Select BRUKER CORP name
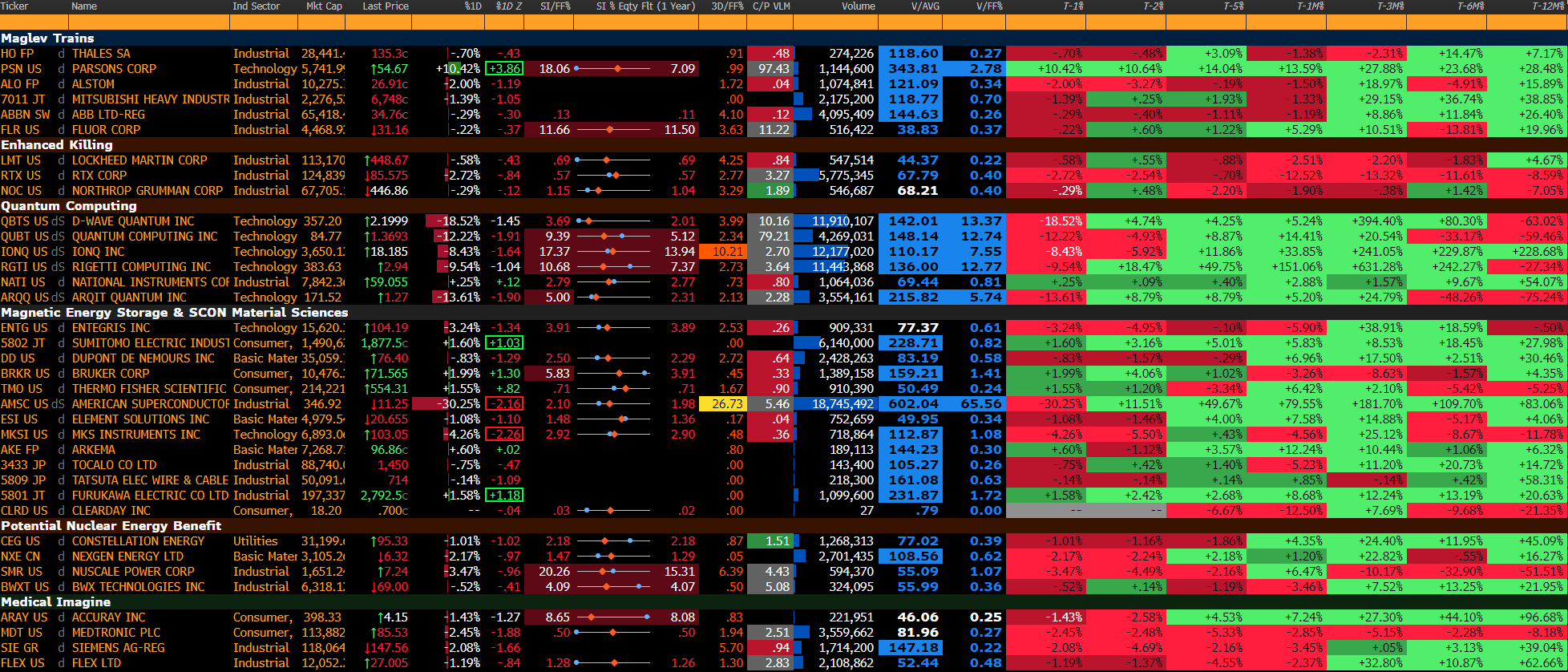Screen dimensions: 1568x672 click(x=111, y=374)
